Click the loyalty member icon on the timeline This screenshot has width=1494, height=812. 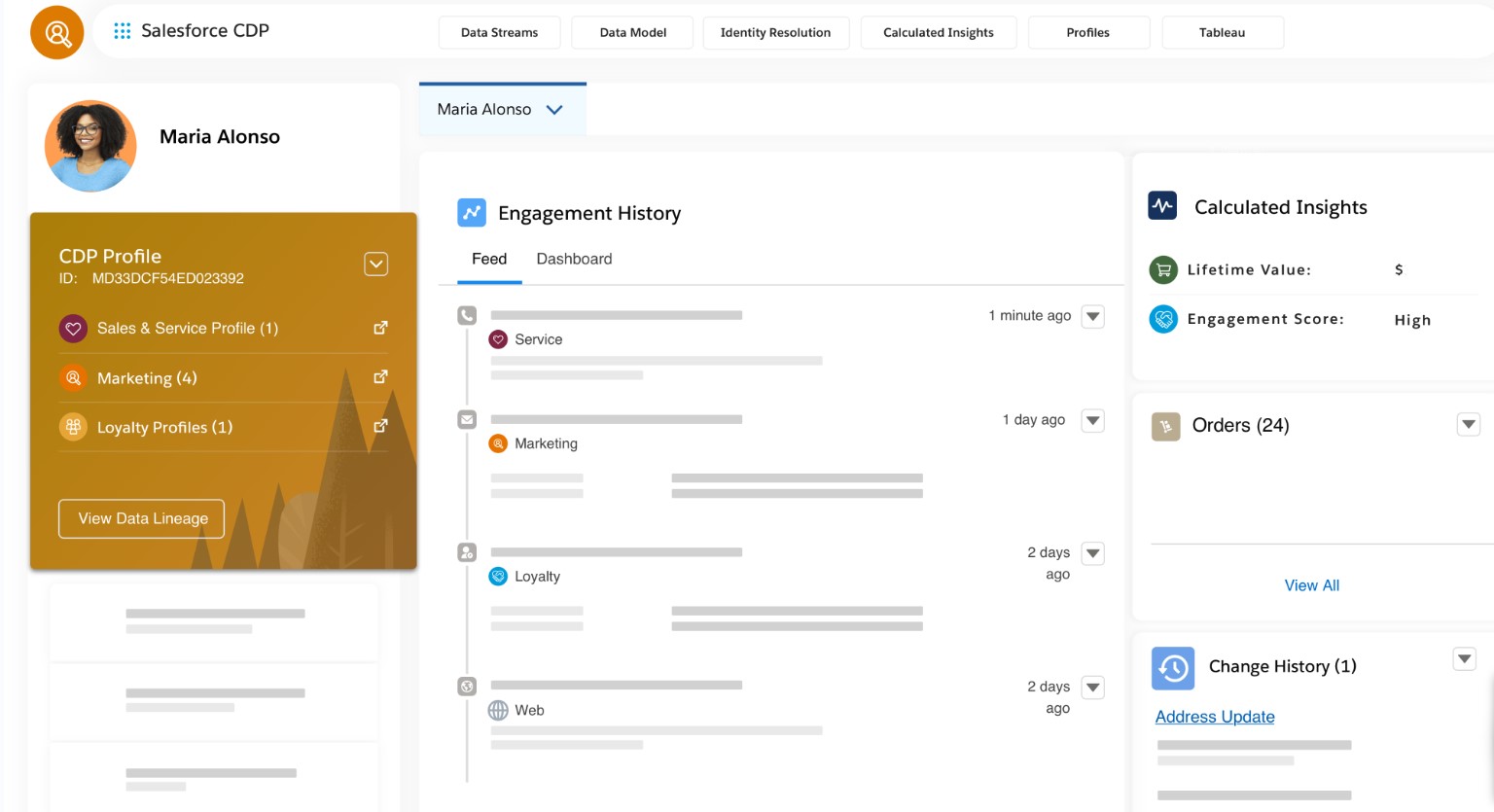[x=467, y=552]
